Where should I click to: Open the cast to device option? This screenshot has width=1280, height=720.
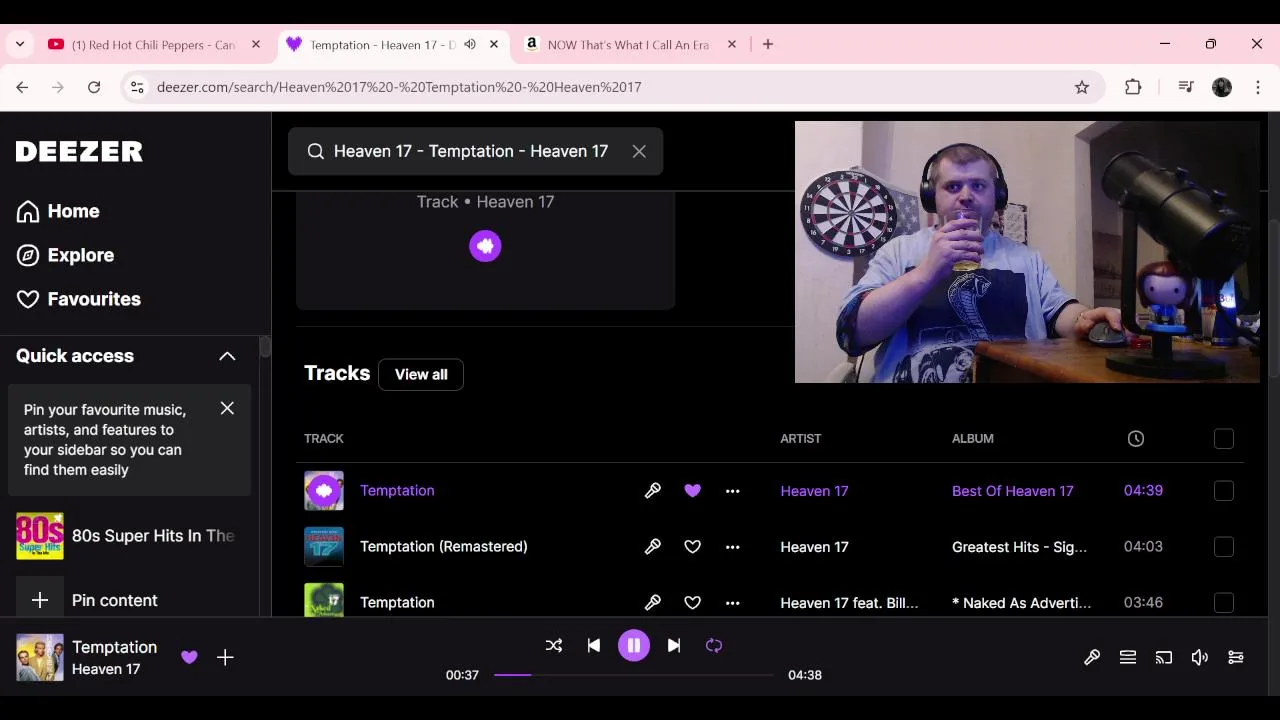pyautogui.click(x=1164, y=657)
